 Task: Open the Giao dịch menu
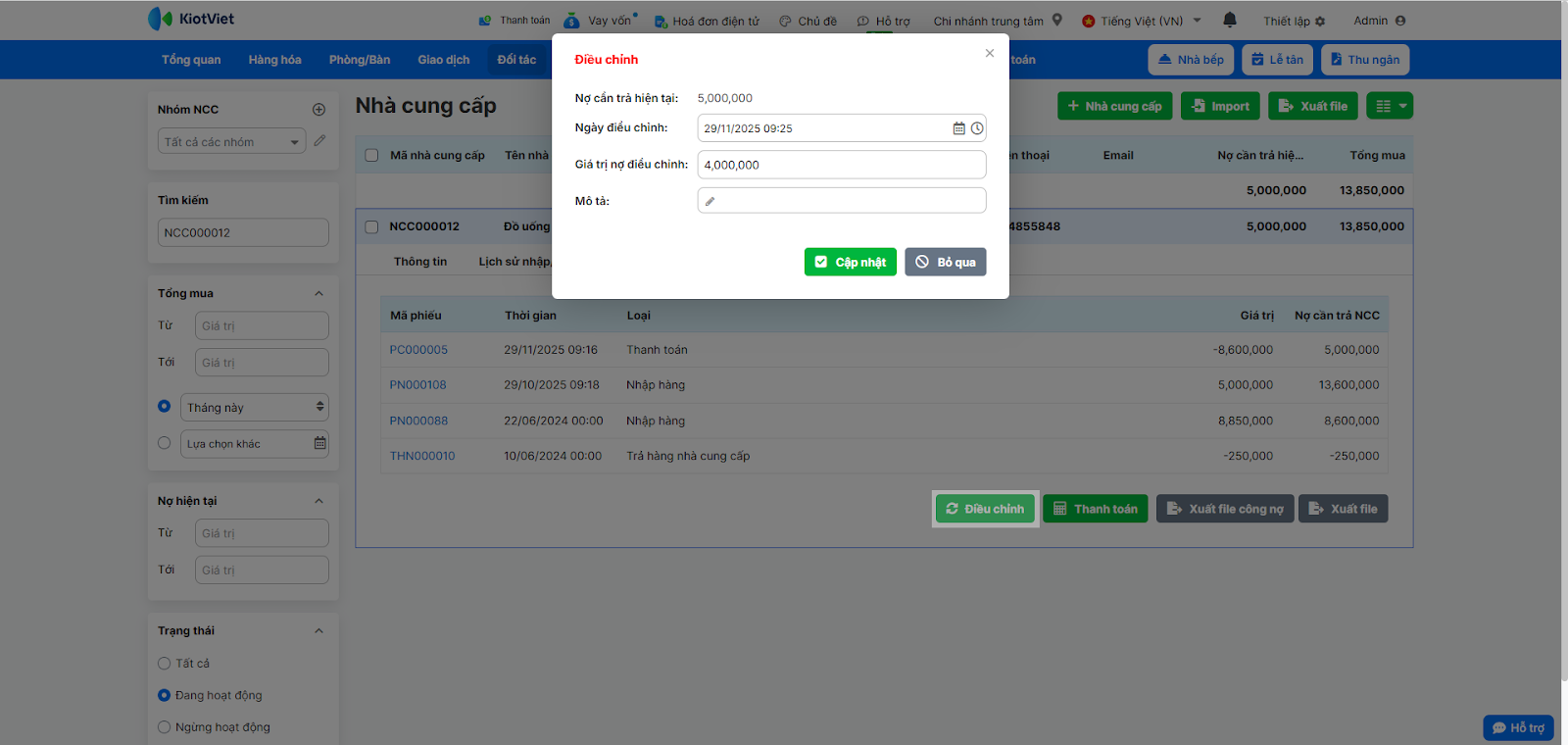click(x=444, y=60)
